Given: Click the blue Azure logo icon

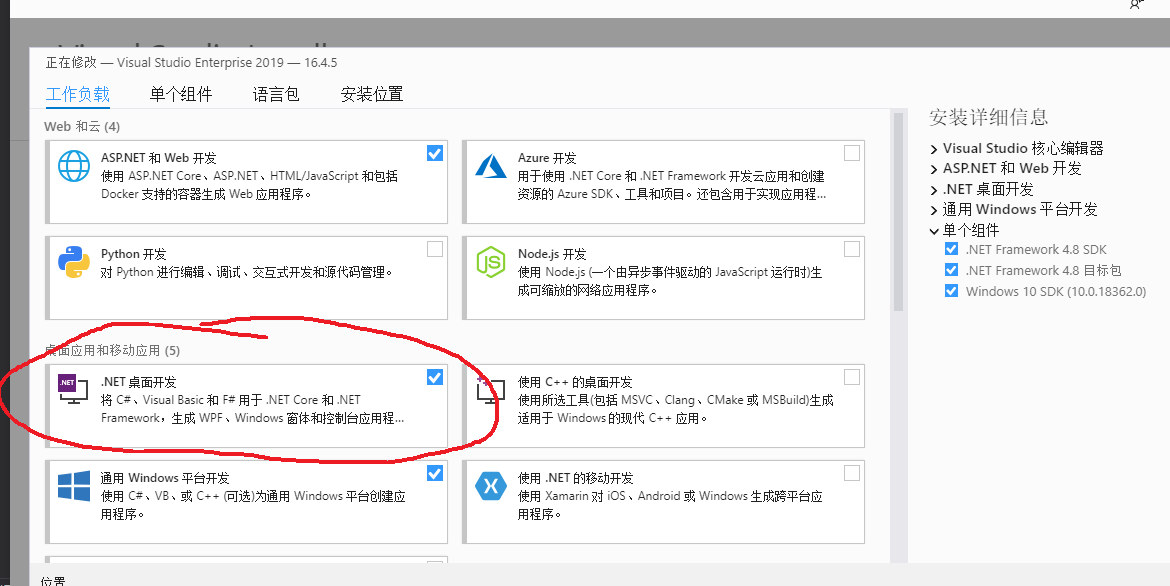Looking at the screenshot, I should pos(491,166).
